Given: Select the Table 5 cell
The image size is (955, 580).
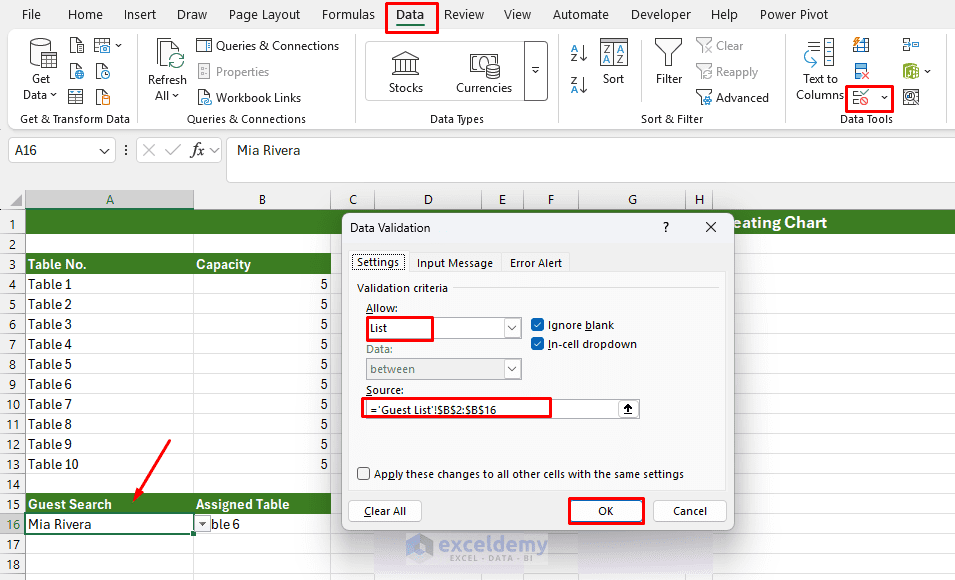Looking at the screenshot, I should [x=110, y=364].
